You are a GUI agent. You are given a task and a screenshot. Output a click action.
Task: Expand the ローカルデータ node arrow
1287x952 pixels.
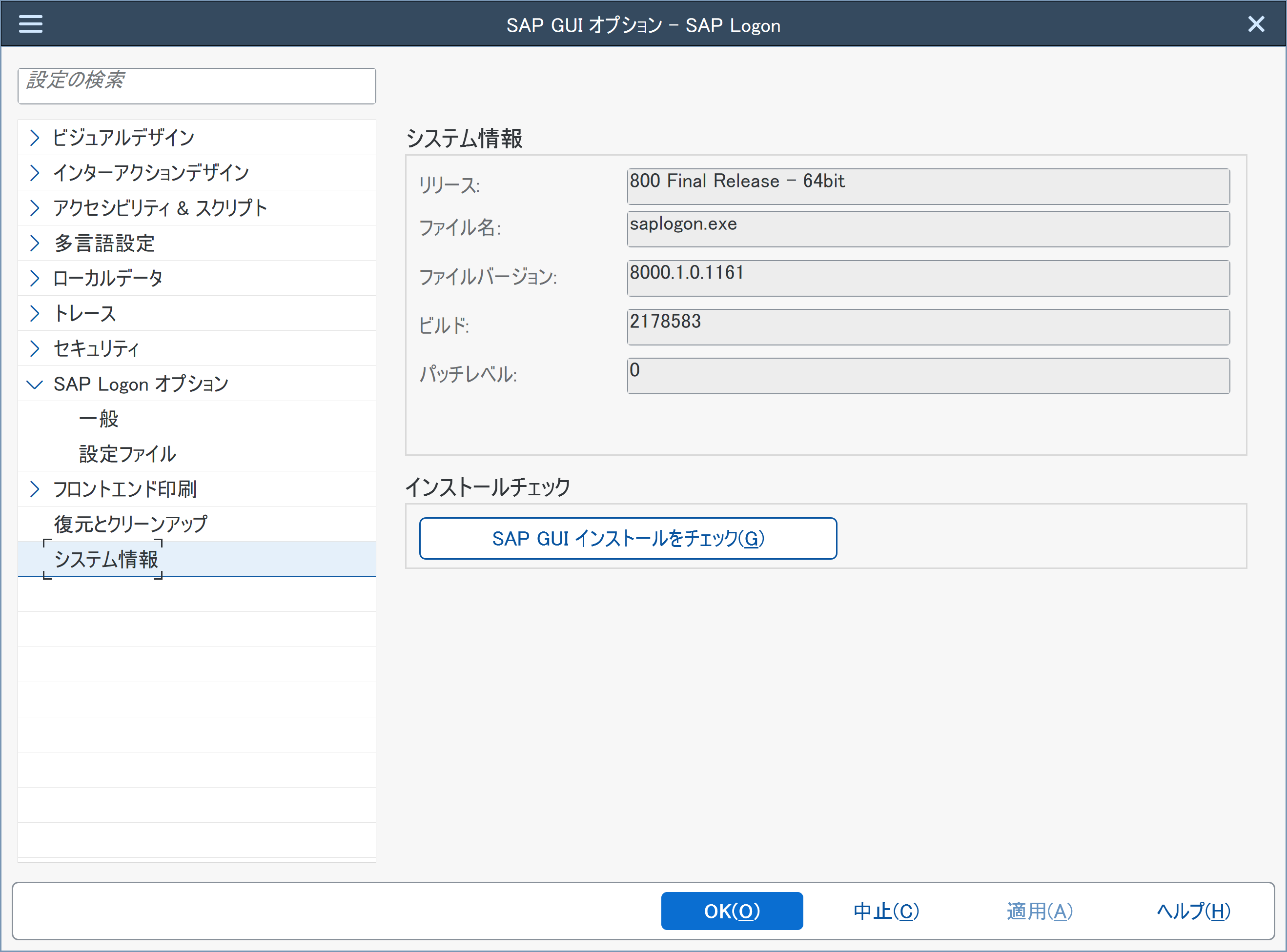[x=35, y=278]
